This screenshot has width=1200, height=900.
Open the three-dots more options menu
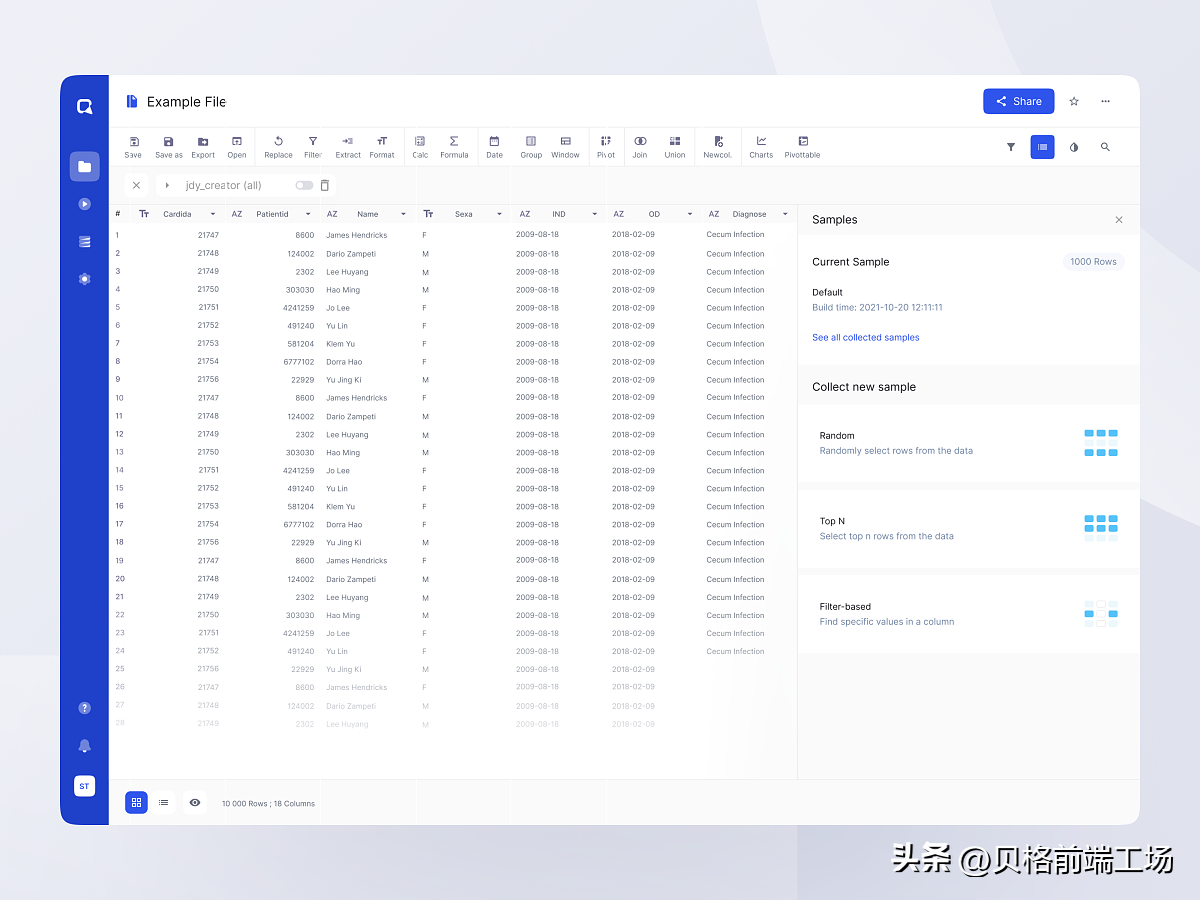1105,101
